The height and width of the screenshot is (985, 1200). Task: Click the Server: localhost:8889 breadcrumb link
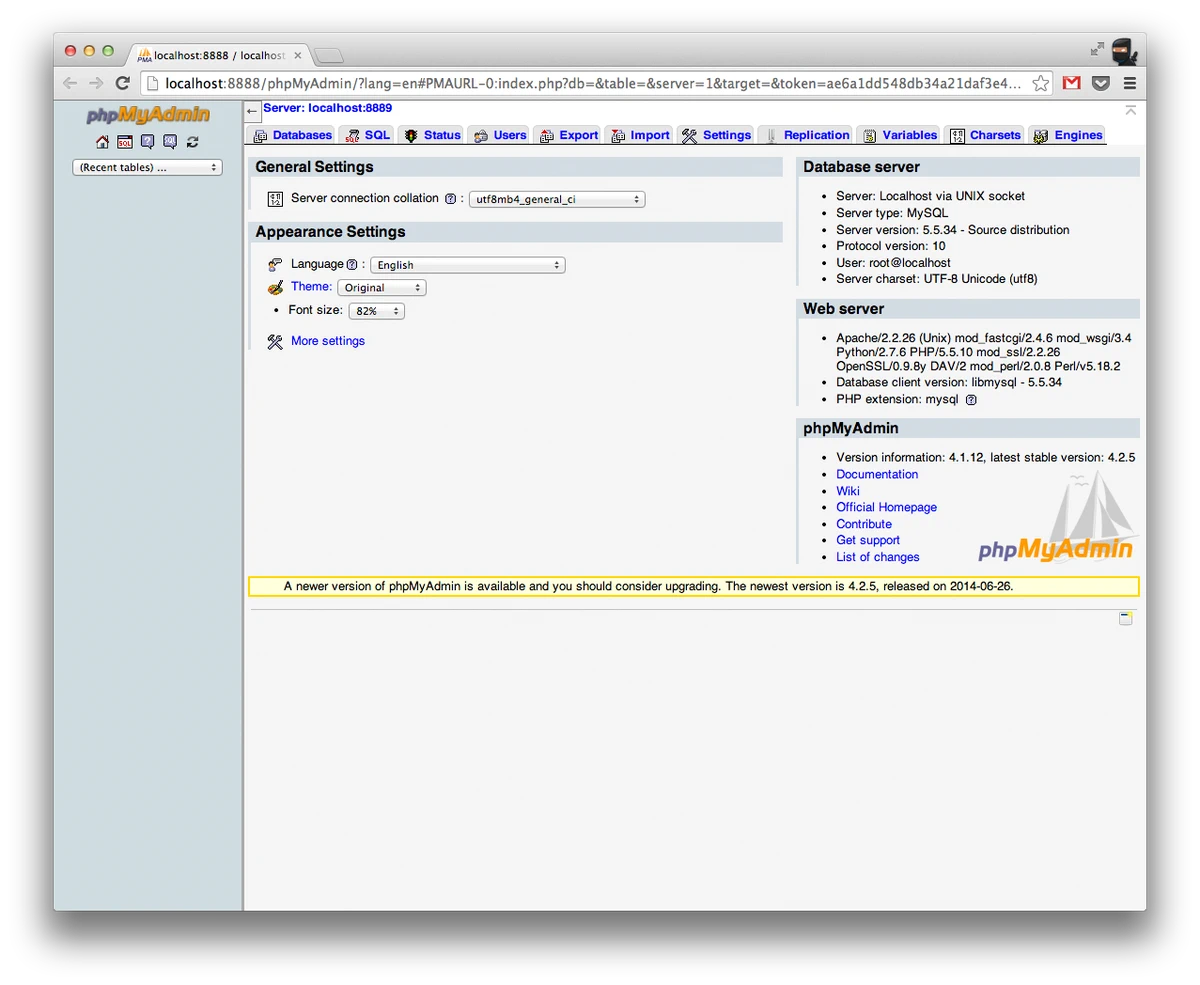(x=328, y=108)
